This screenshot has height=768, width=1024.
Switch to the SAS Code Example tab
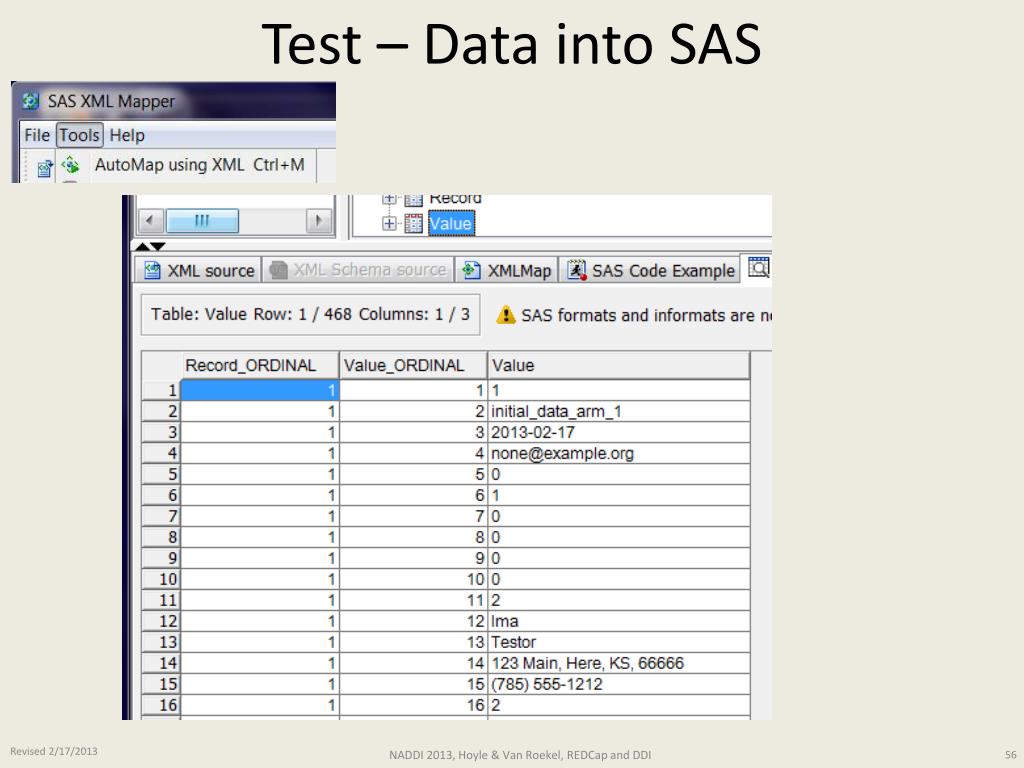[650, 270]
